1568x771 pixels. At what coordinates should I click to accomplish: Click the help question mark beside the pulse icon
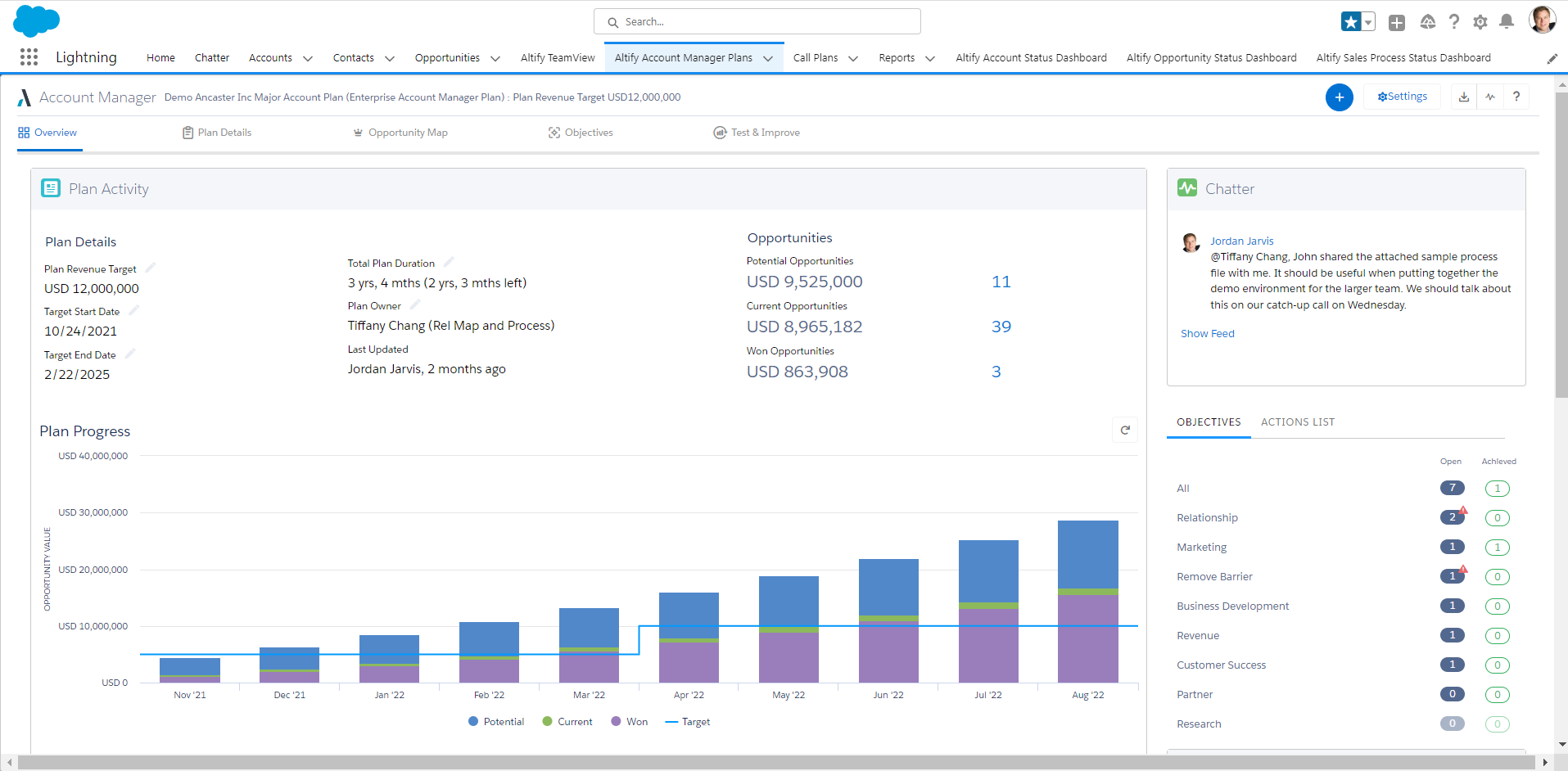click(1516, 96)
